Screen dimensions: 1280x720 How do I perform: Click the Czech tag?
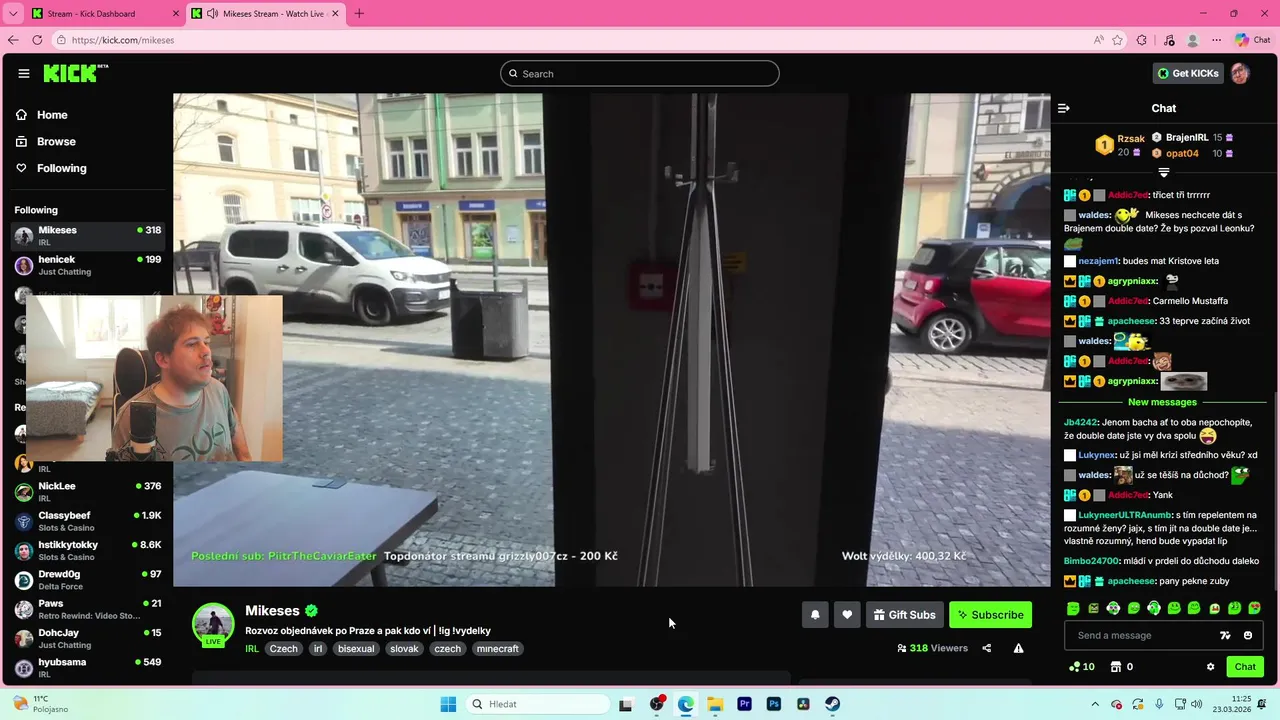coord(284,649)
